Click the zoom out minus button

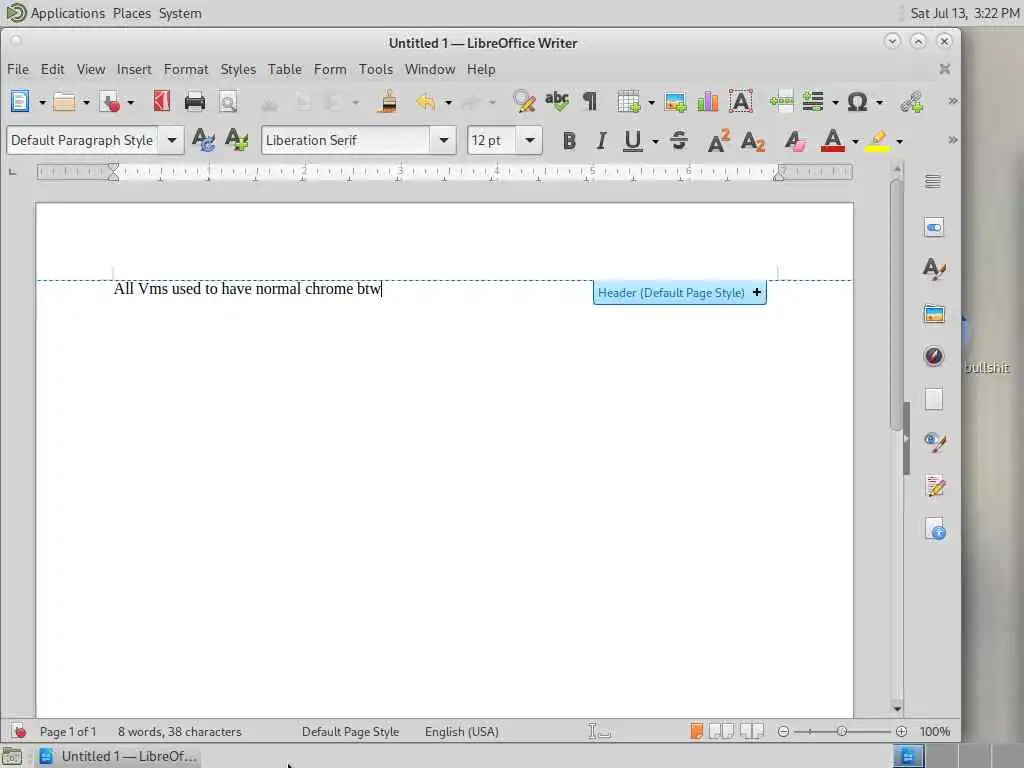point(783,731)
